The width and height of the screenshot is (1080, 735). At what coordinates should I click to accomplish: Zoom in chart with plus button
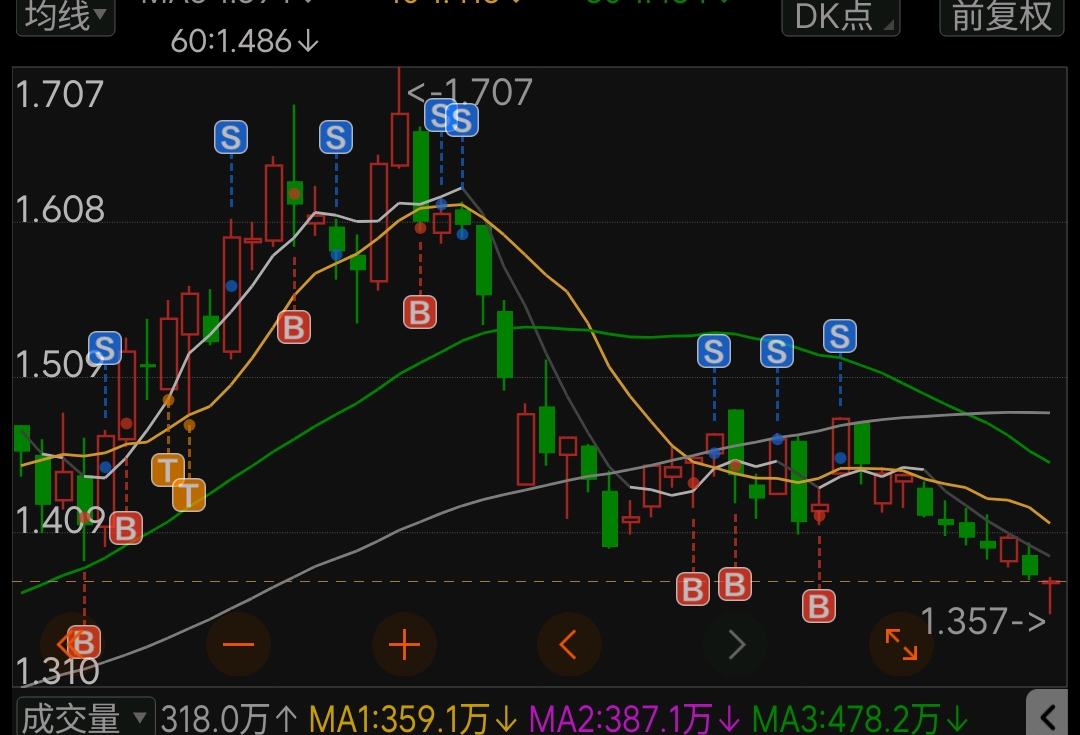pos(404,645)
